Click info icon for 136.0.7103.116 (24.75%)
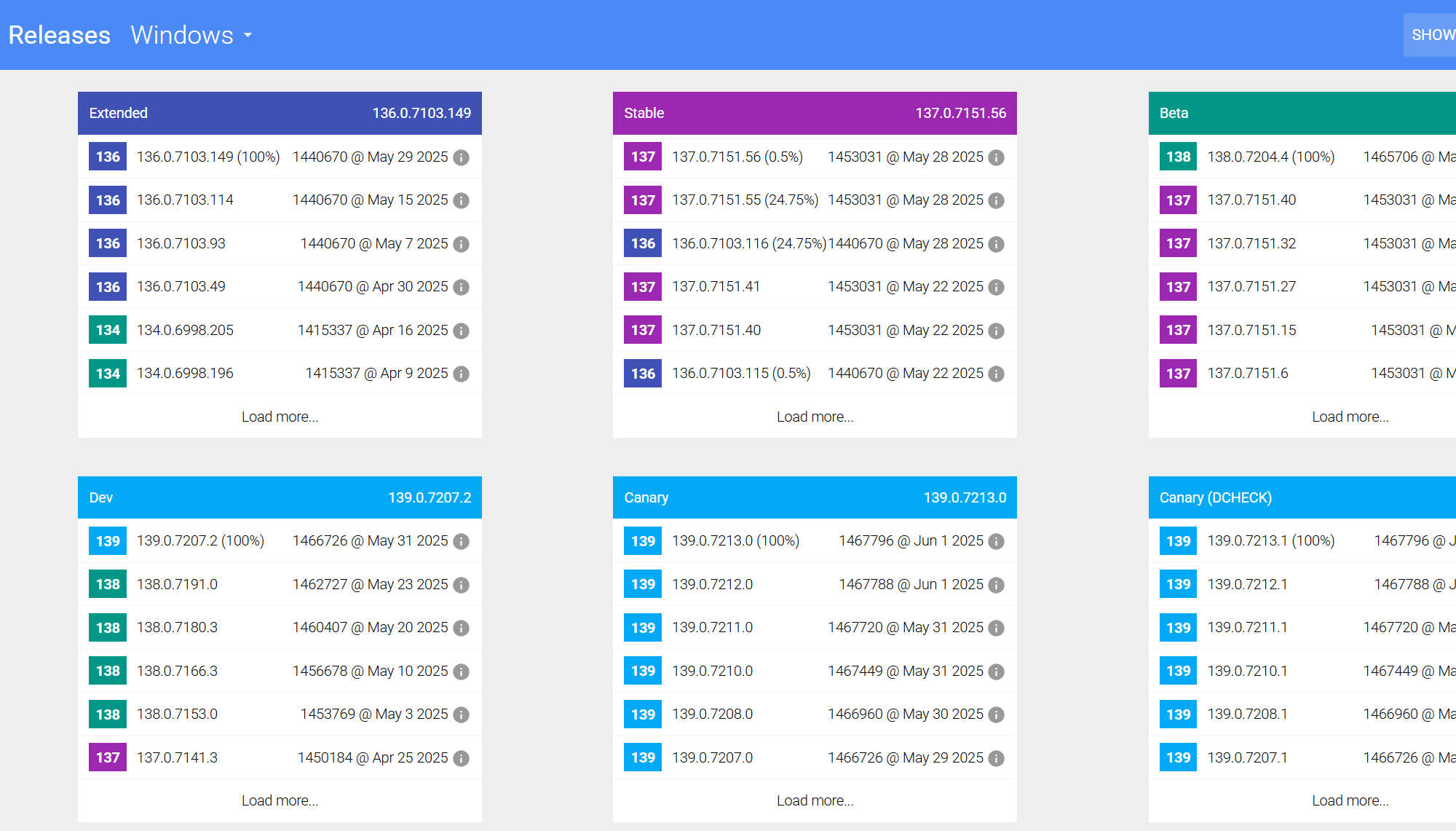This screenshot has height=831, width=1456. [x=997, y=244]
